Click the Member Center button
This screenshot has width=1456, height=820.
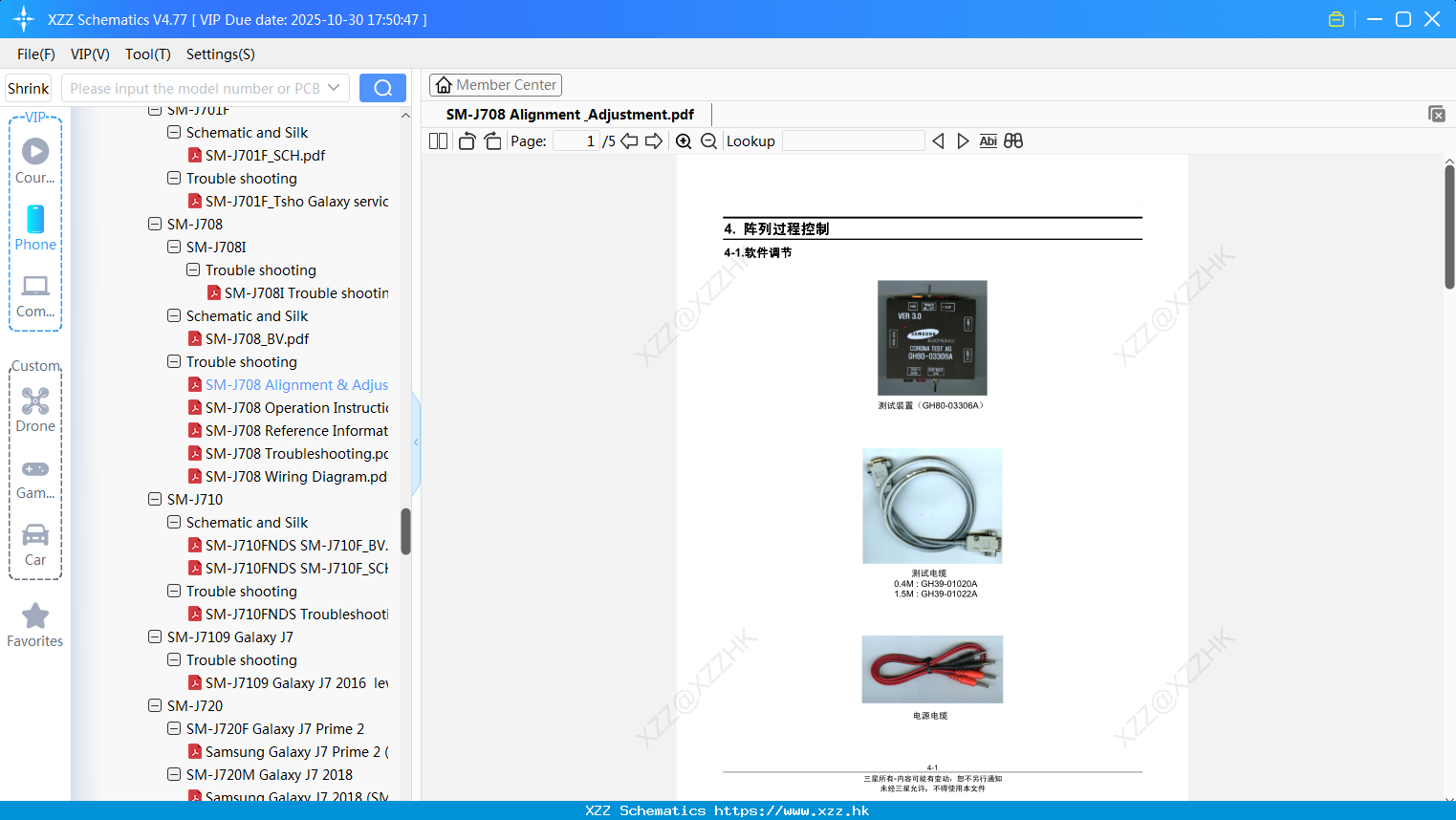[x=495, y=85]
